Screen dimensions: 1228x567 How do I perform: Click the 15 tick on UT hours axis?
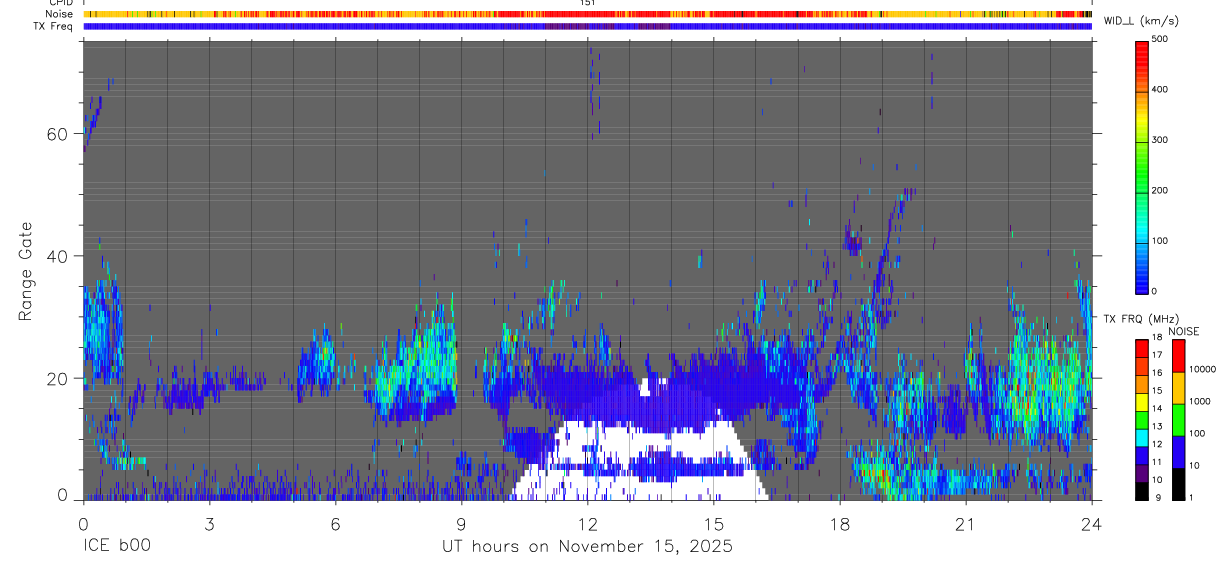(714, 524)
